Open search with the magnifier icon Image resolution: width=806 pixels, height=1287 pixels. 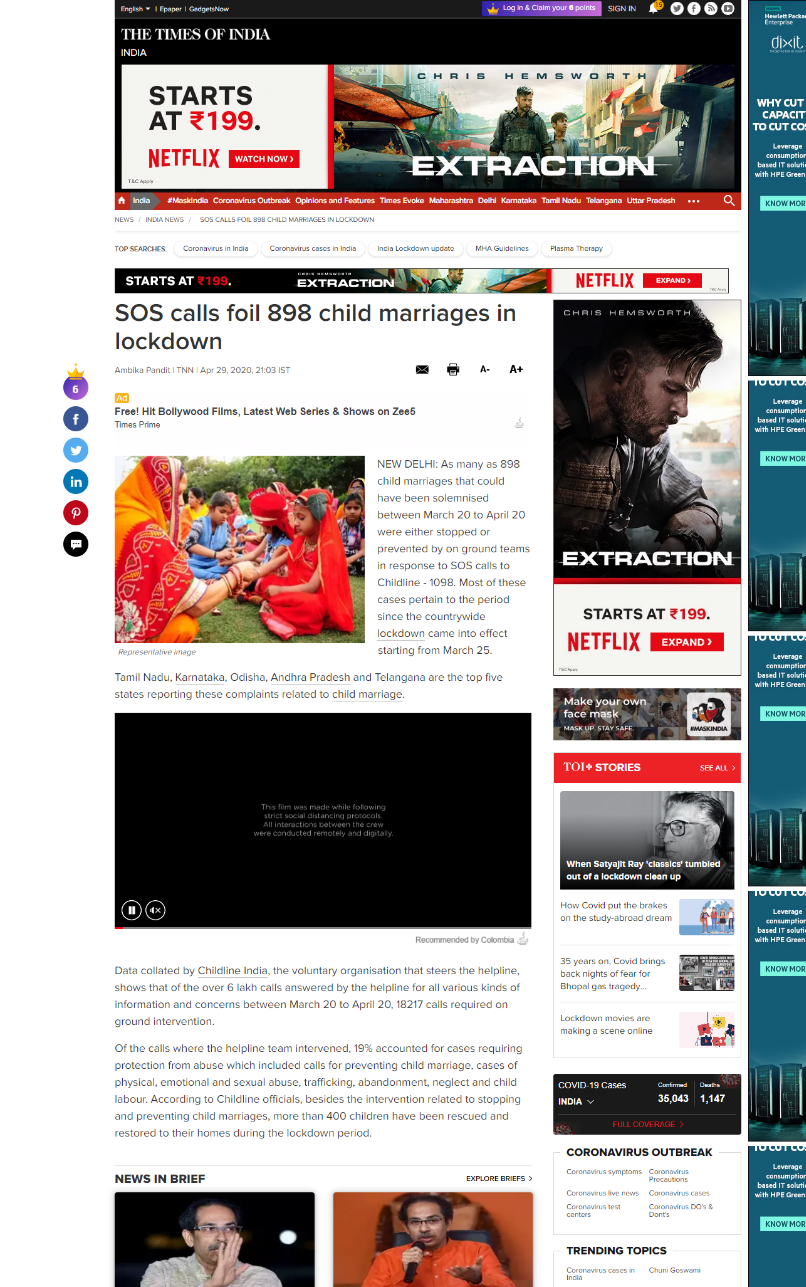point(729,200)
